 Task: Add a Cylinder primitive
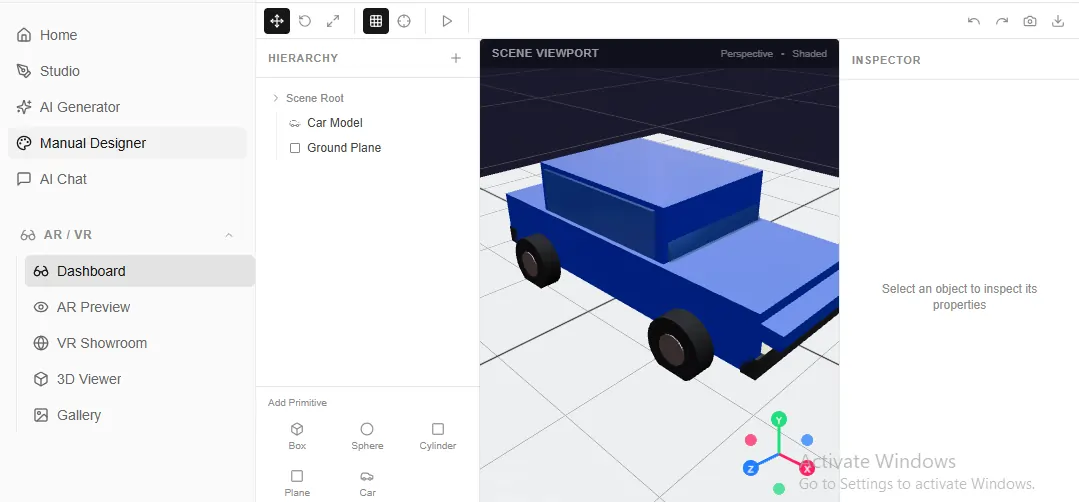[438, 436]
